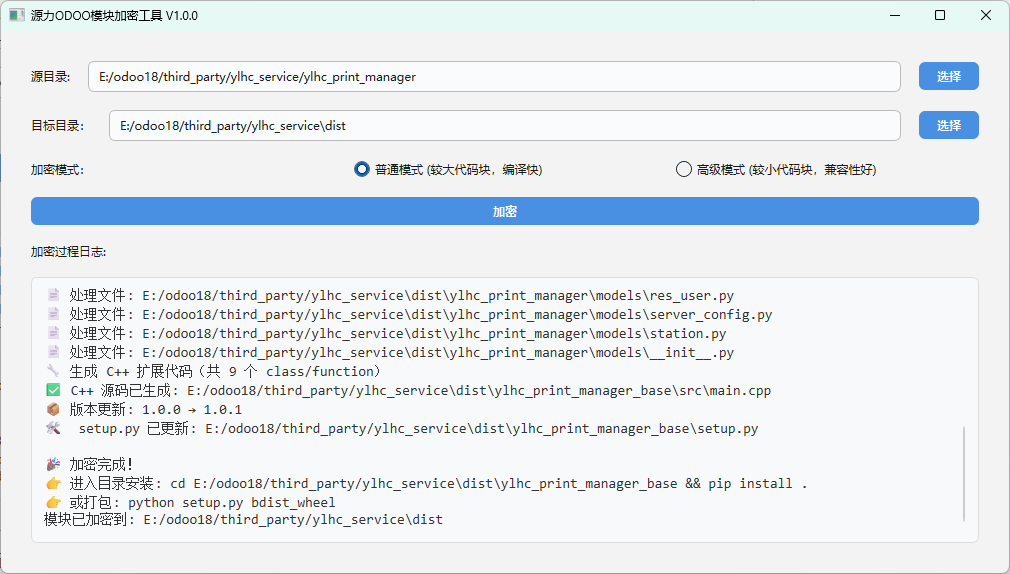Image resolution: width=1010 pixels, height=574 pixels.
Task: Click 选择 button for 源目录
Action: (948, 77)
